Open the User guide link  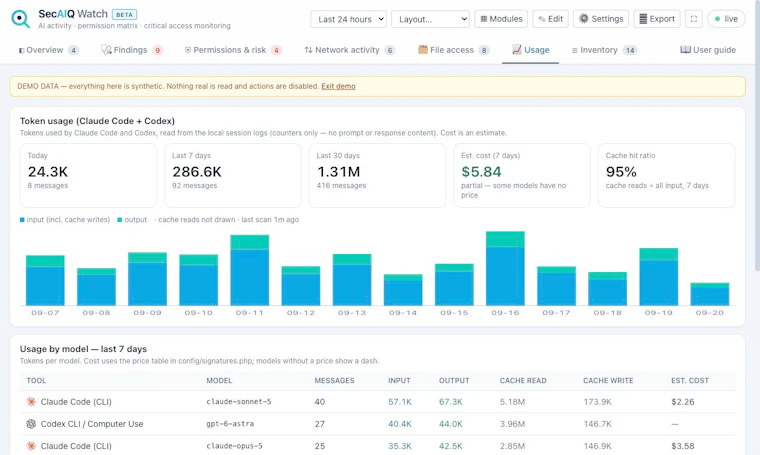coord(708,50)
